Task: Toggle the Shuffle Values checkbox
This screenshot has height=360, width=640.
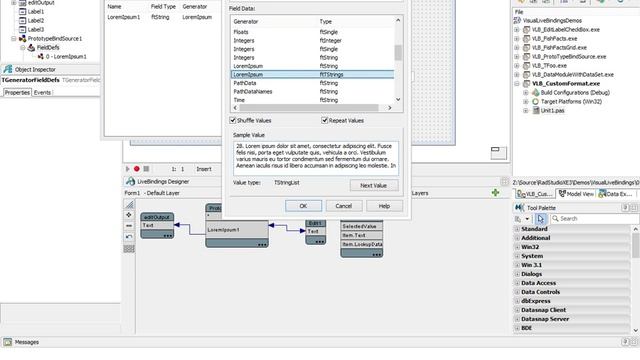Action: (x=233, y=120)
